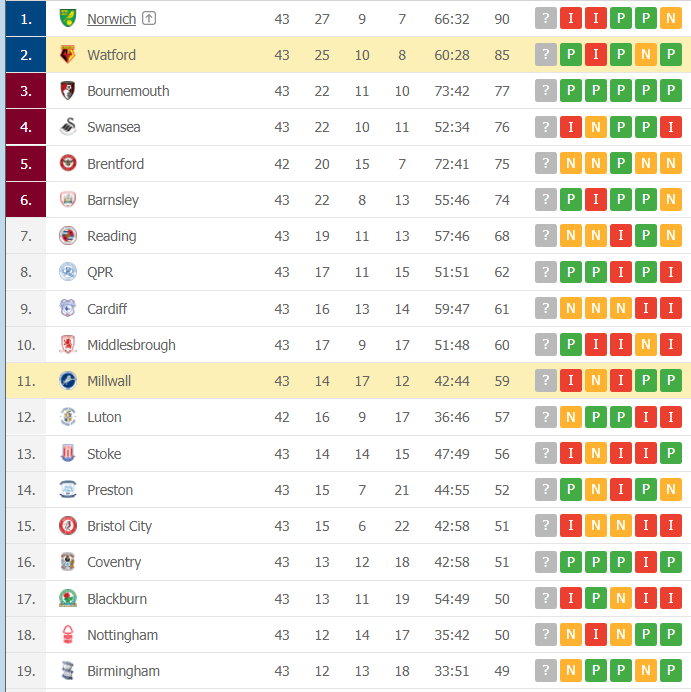
Task: Click the Norwich club crest icon
Action: pyautogui.click(x=68, y=18)
